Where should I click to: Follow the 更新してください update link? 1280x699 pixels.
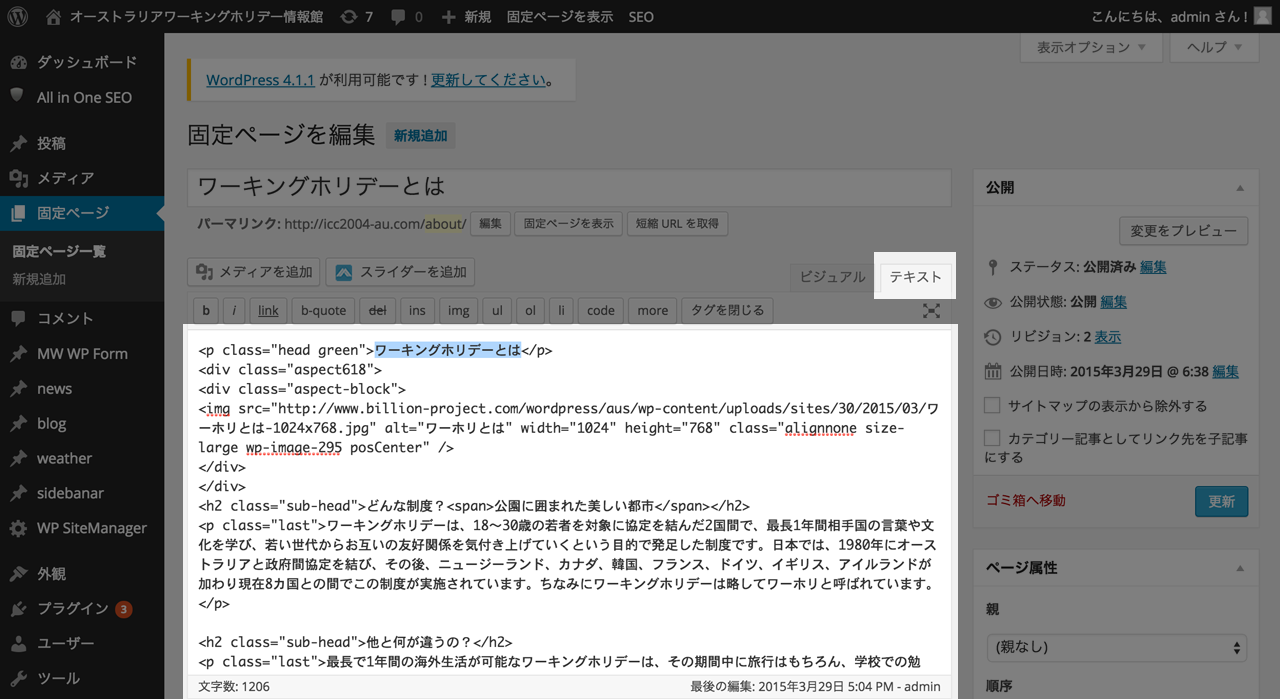tap(489, 80)
